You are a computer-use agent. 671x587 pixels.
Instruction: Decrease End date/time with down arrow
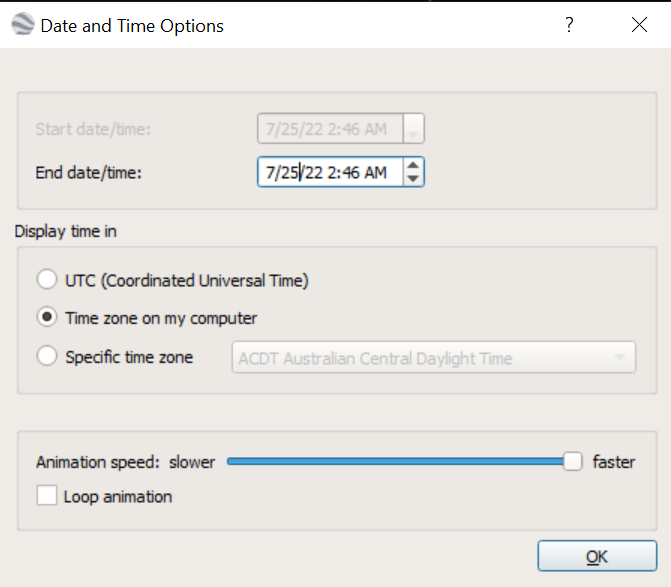pyautogui.click(x=413, y=178)
